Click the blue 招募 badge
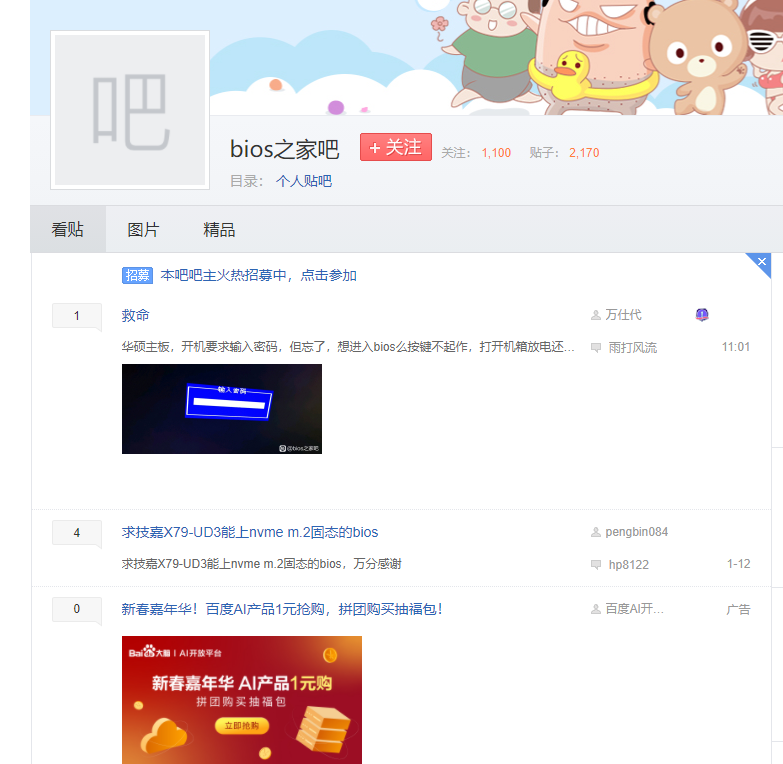783x764 pixels. pyautogui.click(x=137, y=275)
